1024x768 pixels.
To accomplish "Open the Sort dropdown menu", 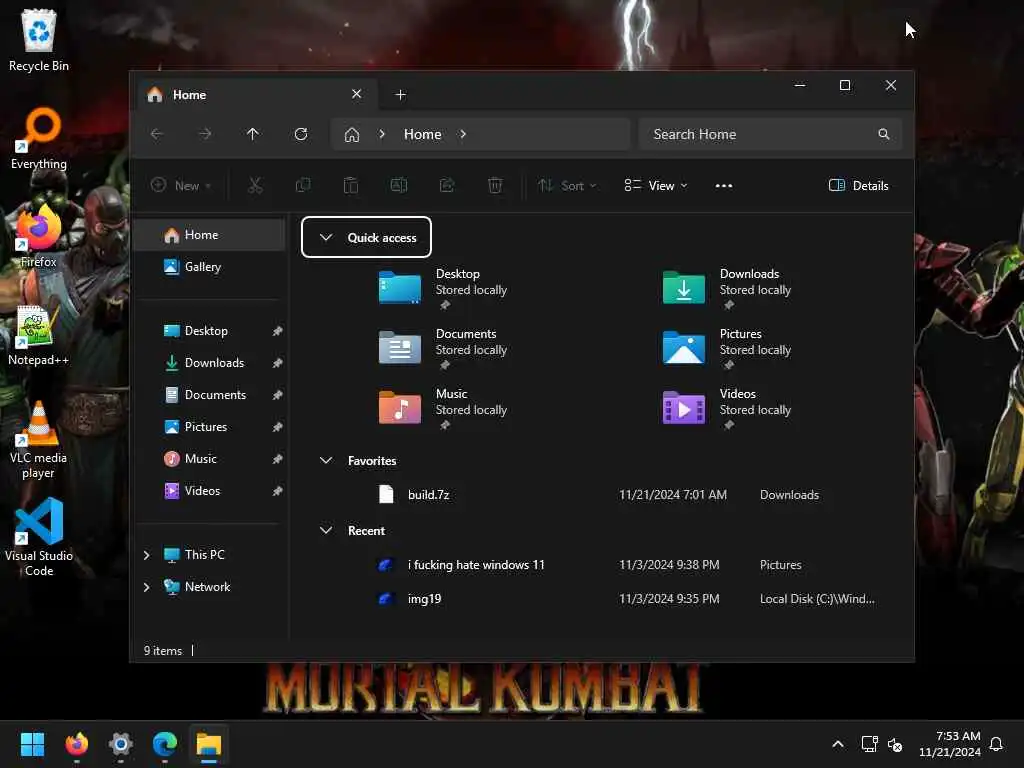I will click(x=567, y=185).
